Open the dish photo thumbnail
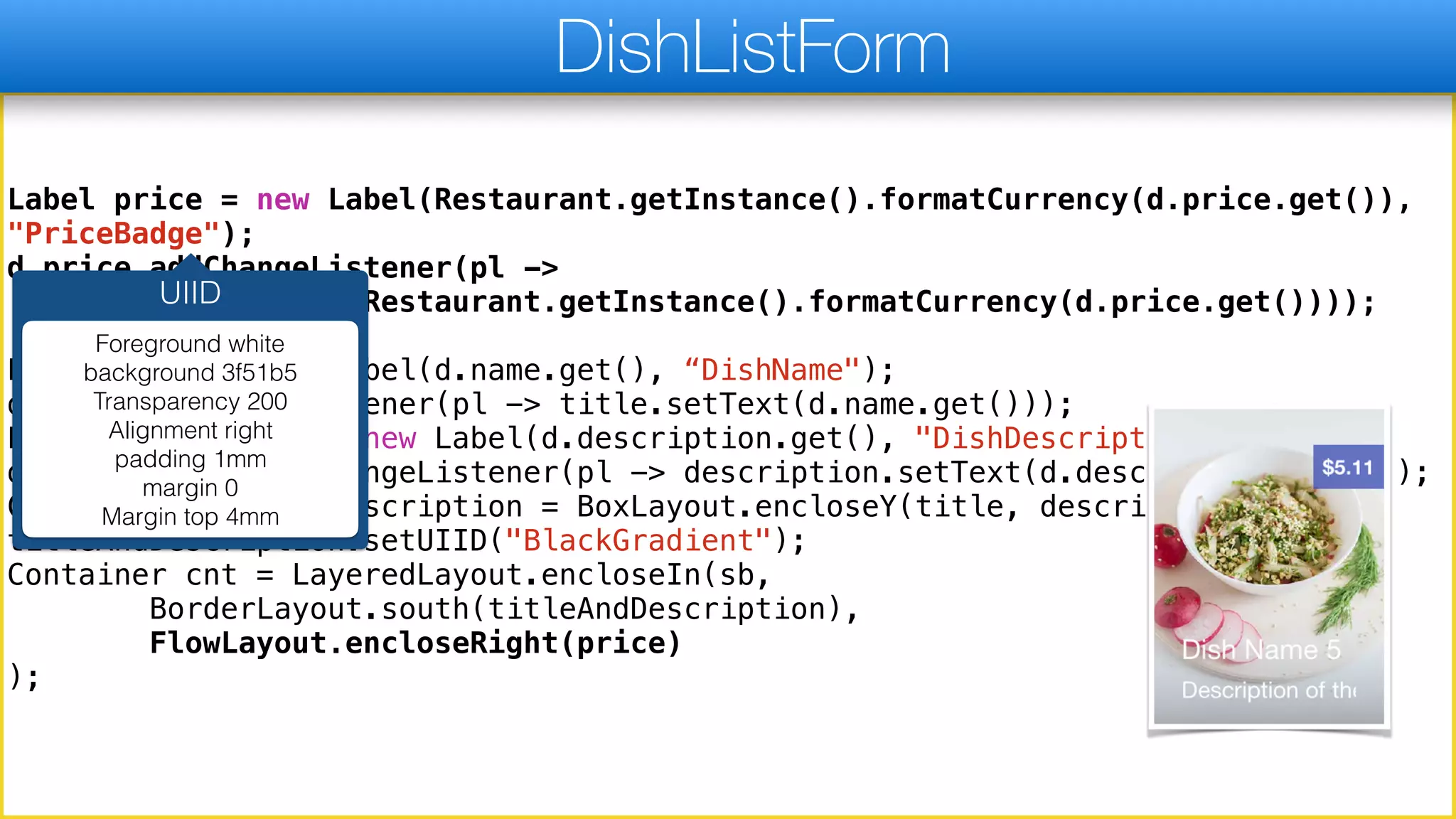Image resolution: width=1456 pixels, height=819 pixels. click(1269, 567)
